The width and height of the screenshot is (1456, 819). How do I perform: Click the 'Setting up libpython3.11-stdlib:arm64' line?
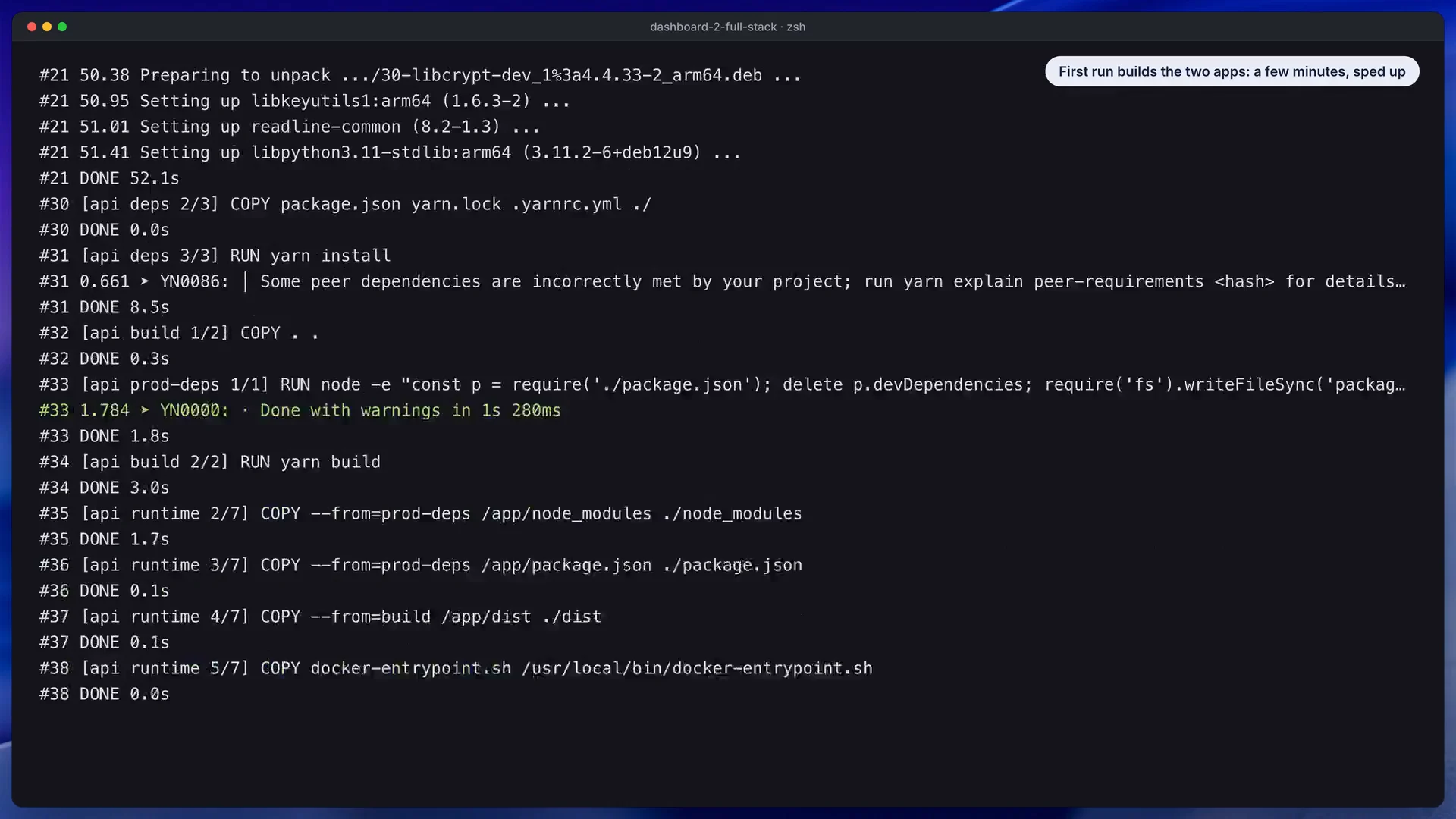390,152
